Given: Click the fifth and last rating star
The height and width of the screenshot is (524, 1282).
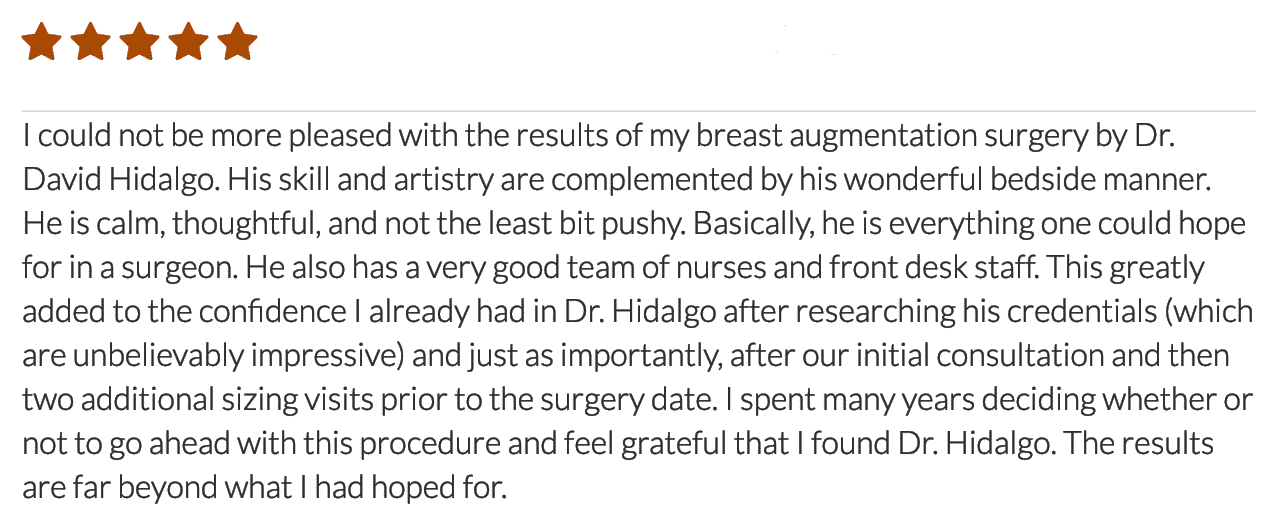Looking at the screenshot, I should pyautogui.click(x=237, y=43).
